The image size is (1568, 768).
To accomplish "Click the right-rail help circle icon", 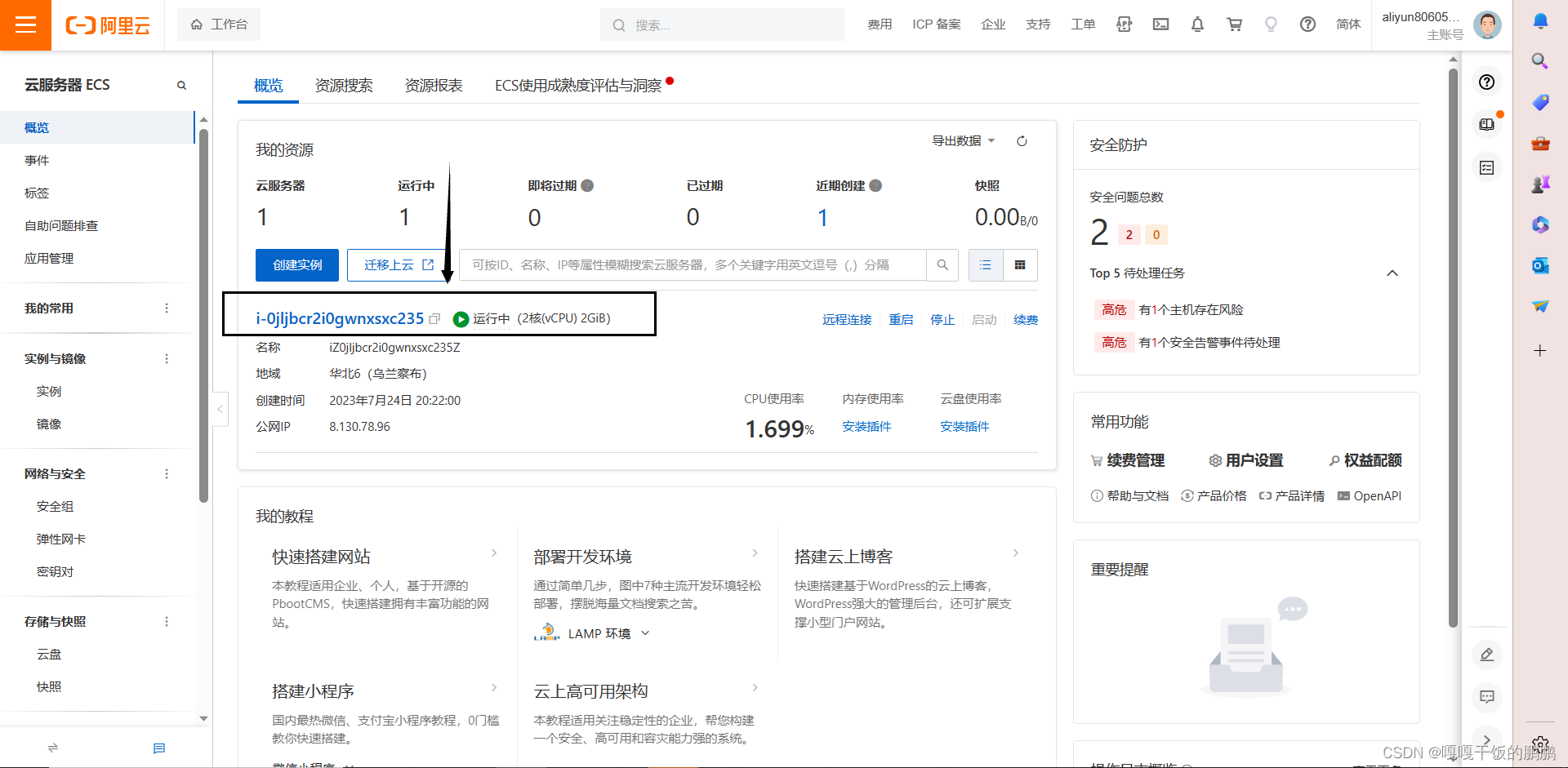I will coord(1487,82).
